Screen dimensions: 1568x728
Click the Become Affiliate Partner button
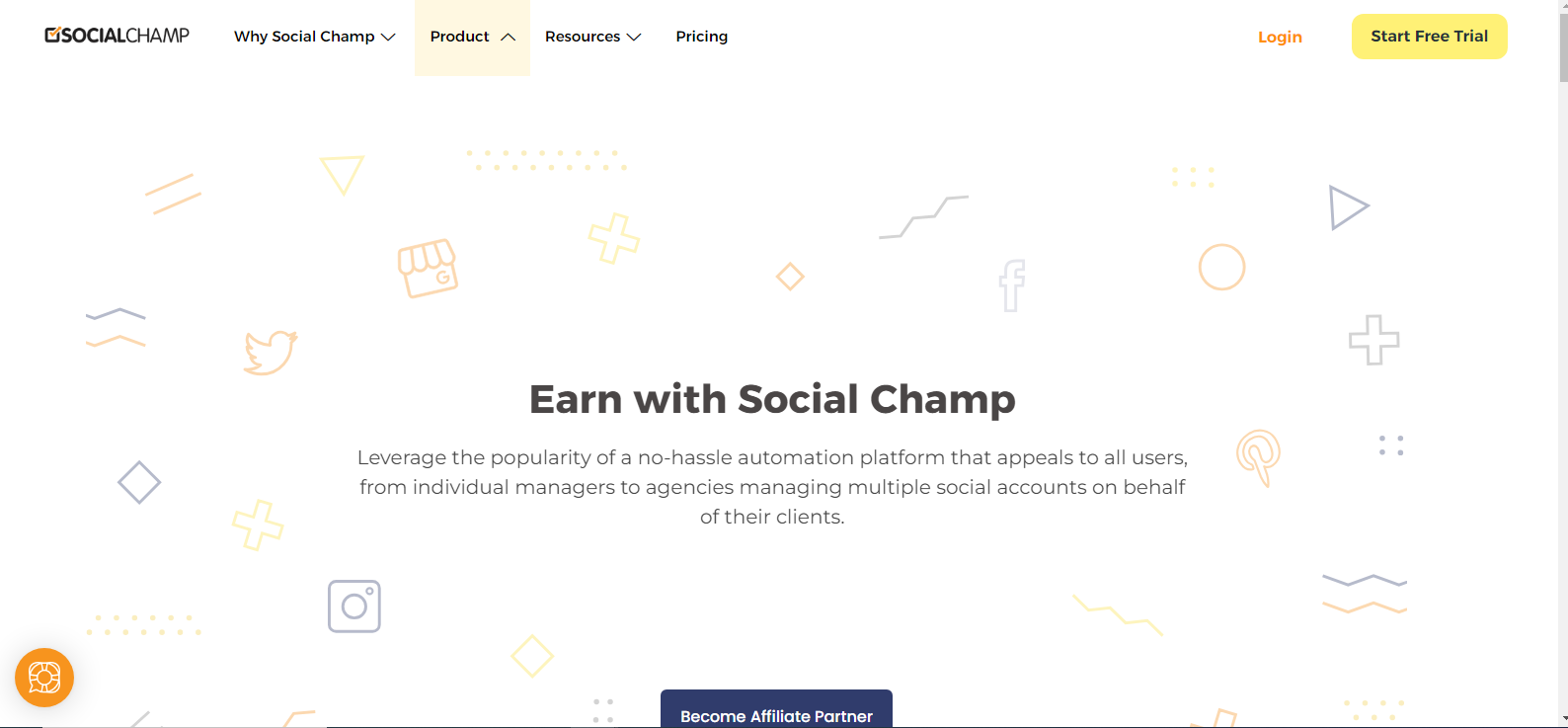776,713
